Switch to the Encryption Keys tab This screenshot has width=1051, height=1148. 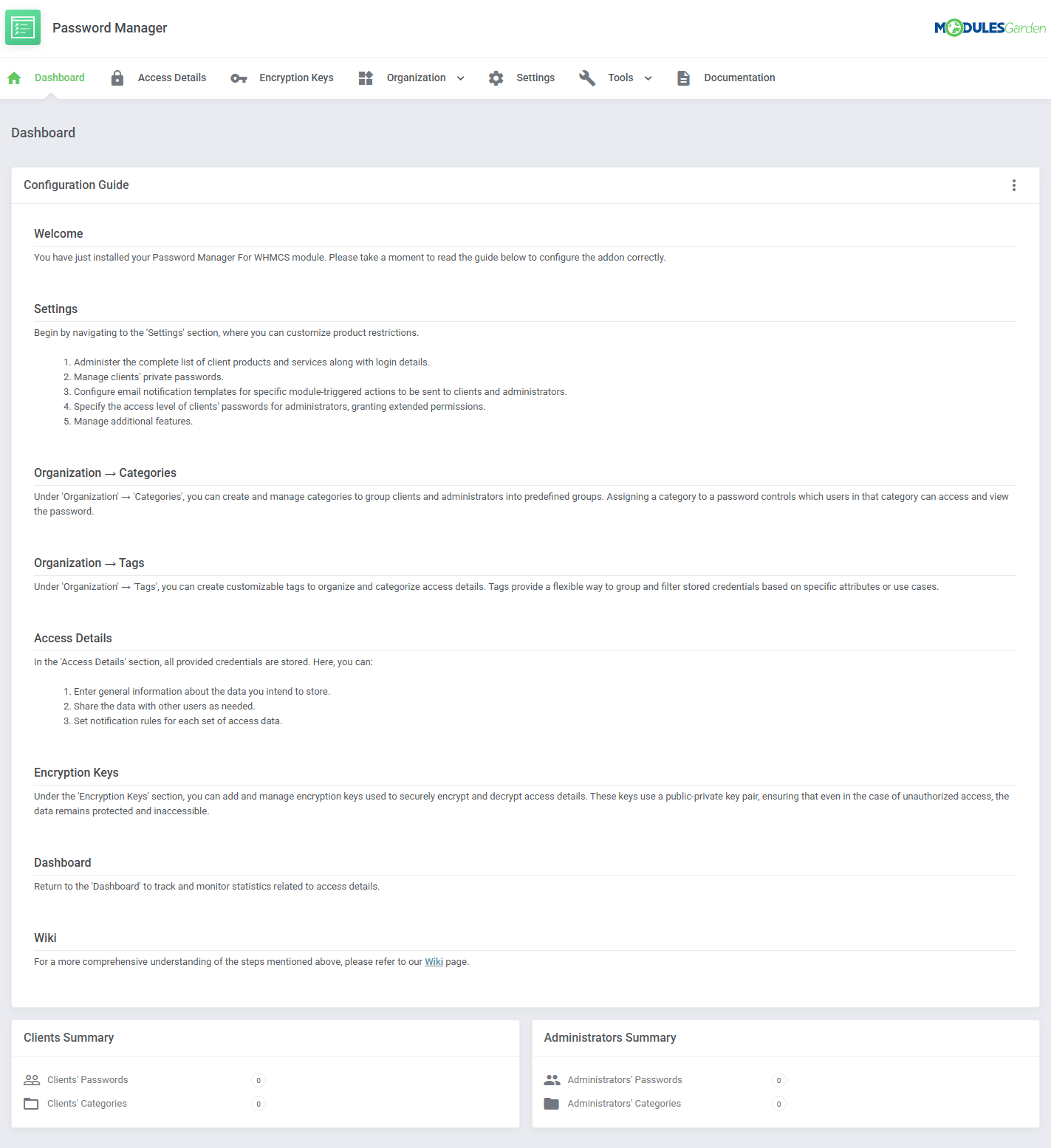296,78
